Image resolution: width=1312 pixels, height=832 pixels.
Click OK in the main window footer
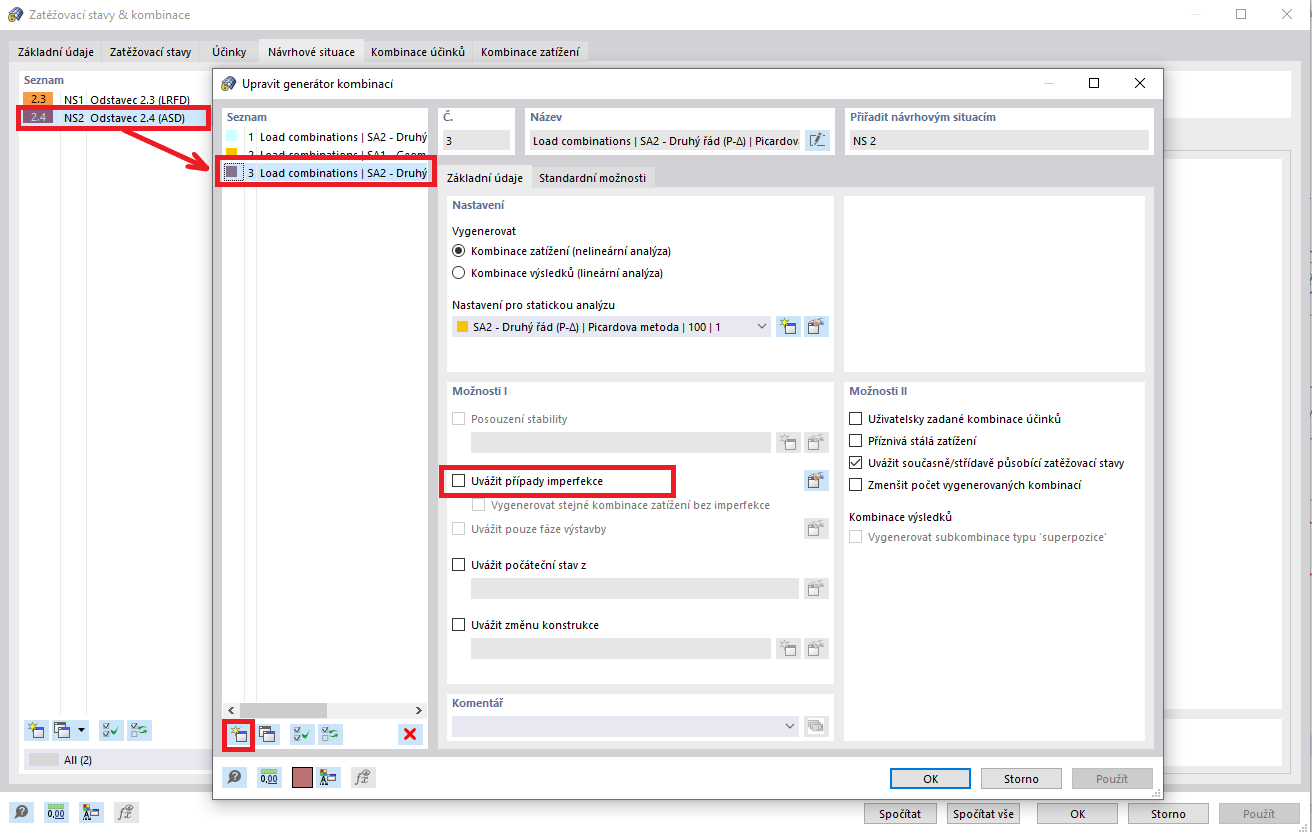click(x=1077, y=813)
